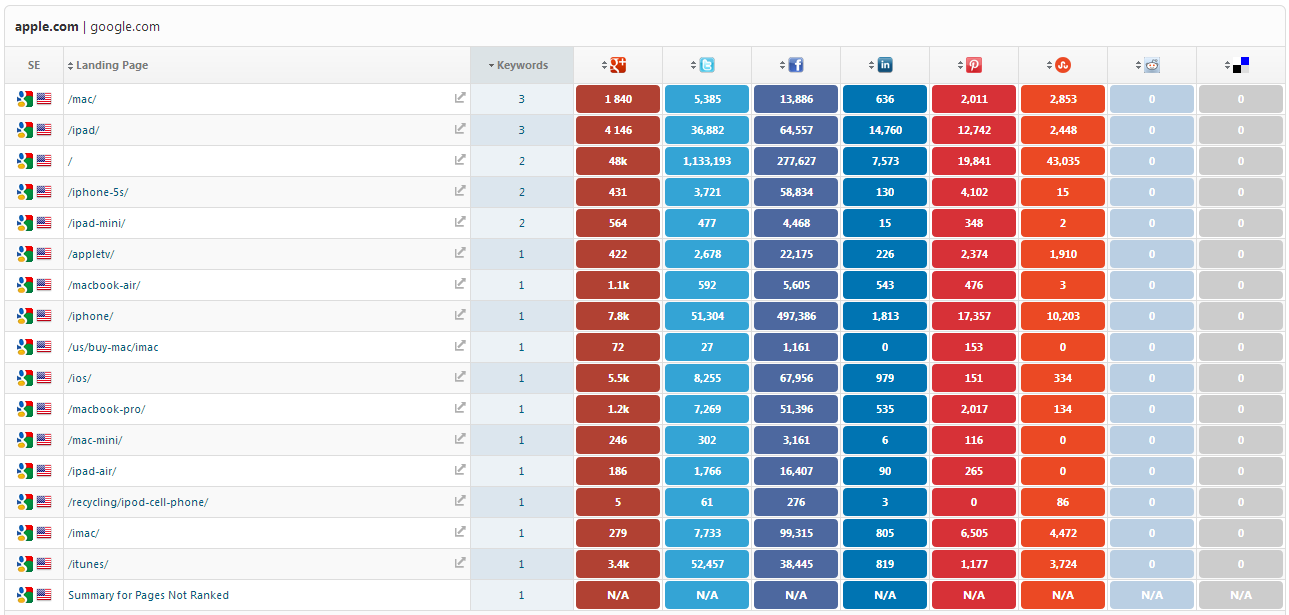This screenshot has height=615, width=1289.
Task: Click Facebook count 497,386 for /iphone/
Action: pos(796,316)
